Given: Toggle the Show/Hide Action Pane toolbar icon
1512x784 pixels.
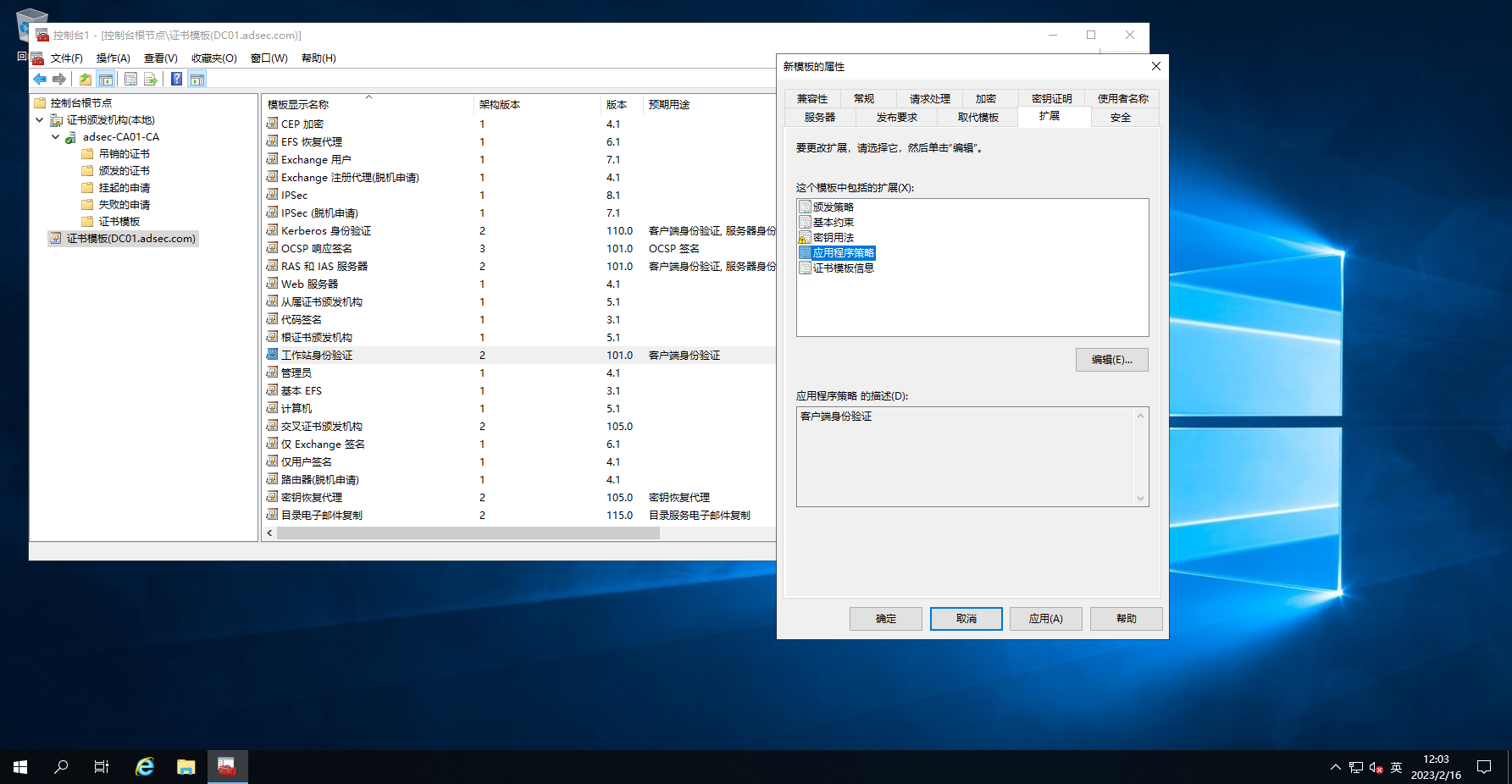Looking at the screenshot, I should coord(197,80).
